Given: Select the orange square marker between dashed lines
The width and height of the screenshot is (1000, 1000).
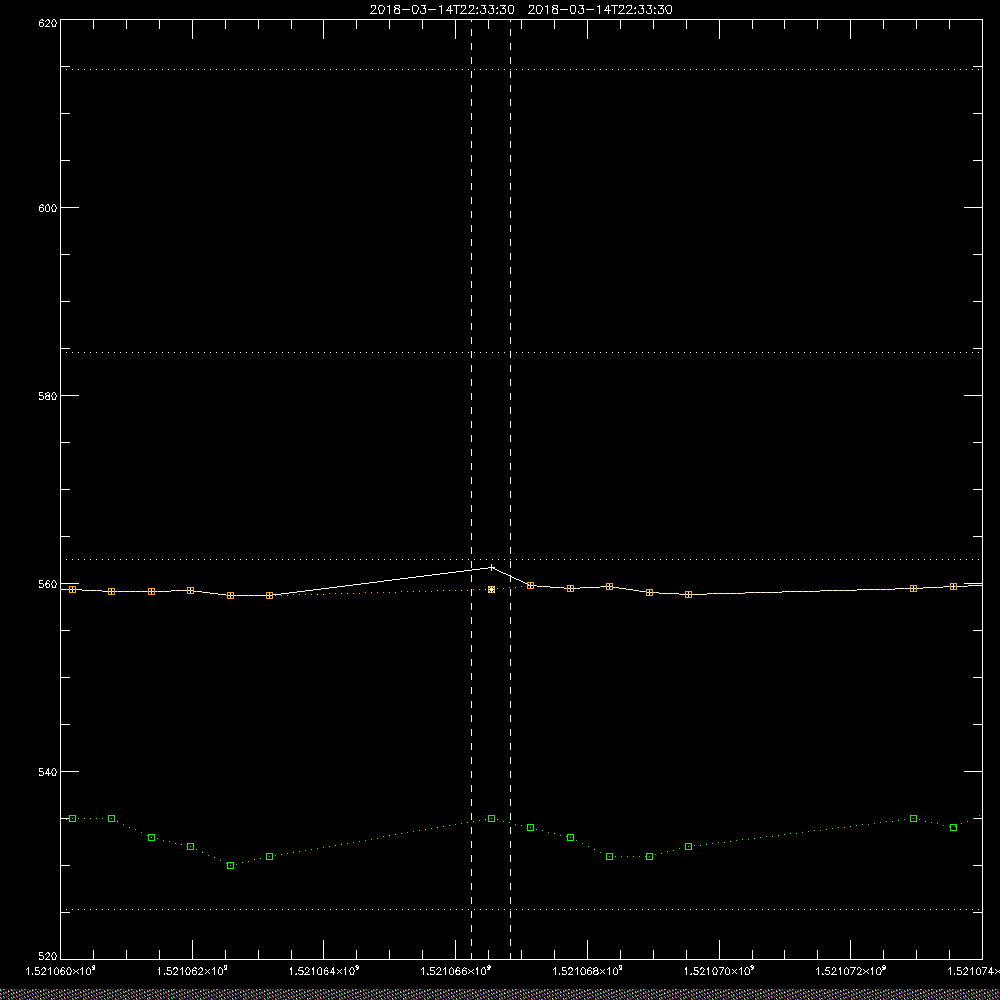Looking at the screenshot, I should pos(491,590).
